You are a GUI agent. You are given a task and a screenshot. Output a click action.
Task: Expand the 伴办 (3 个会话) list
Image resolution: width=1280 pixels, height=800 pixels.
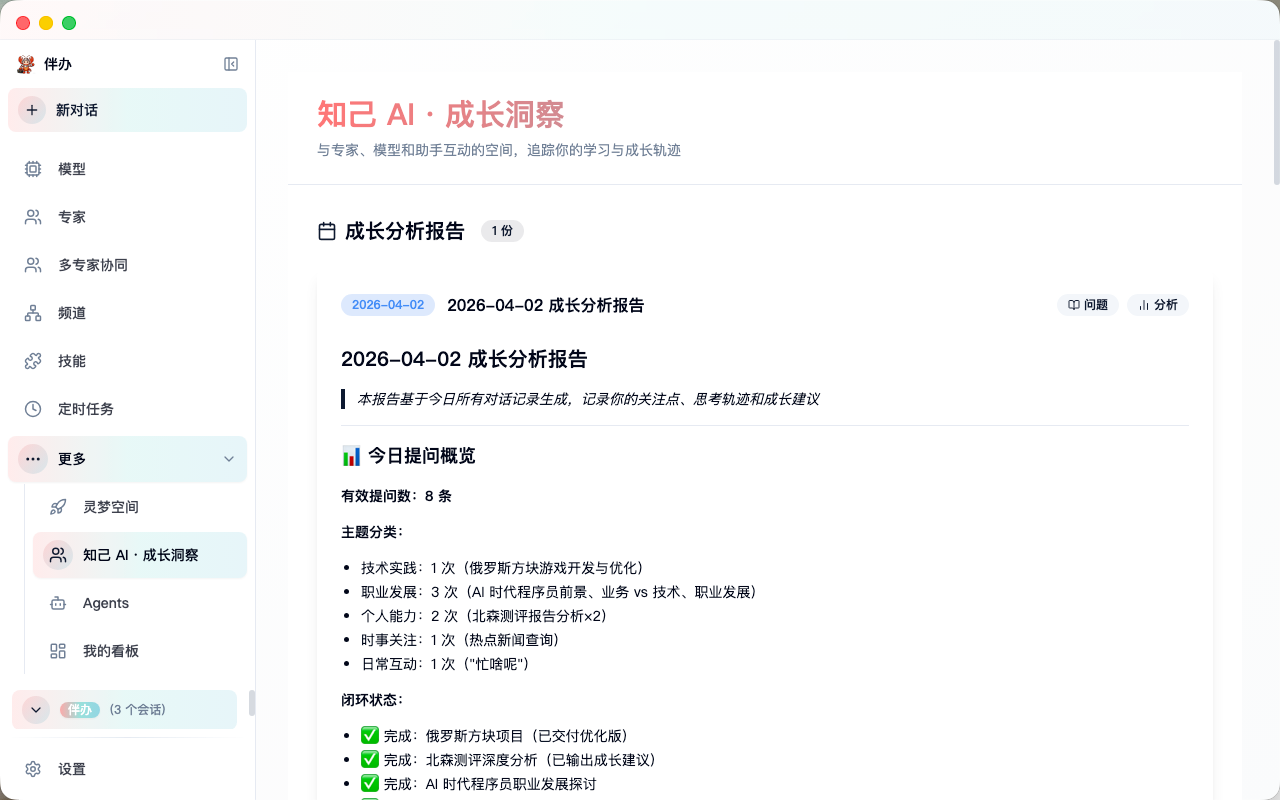pyautogui.click(x=36, y=709)
